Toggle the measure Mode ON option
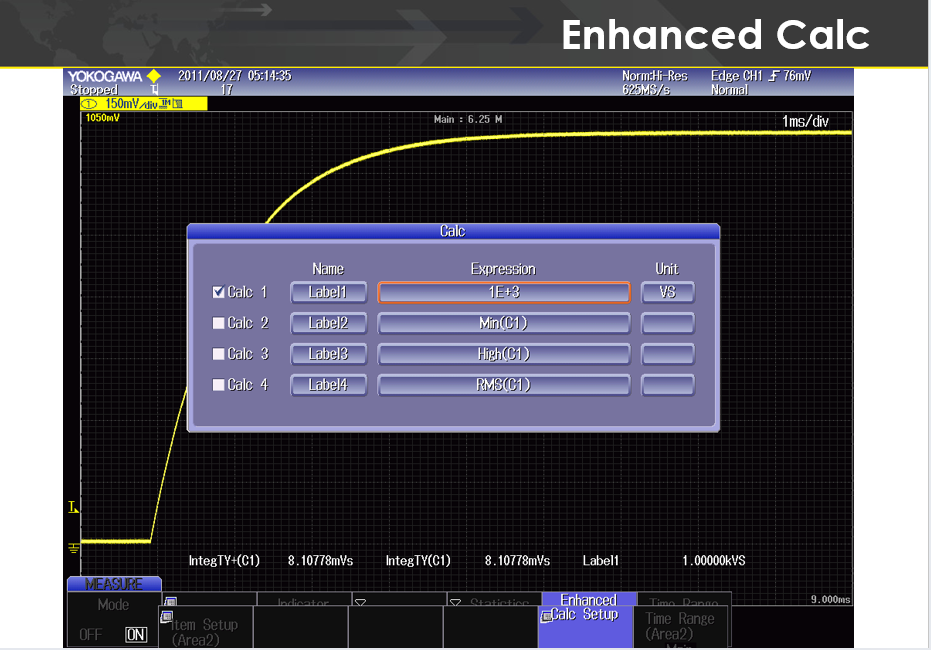The width and height of the screenshot is (931, 650). [135, 634]
